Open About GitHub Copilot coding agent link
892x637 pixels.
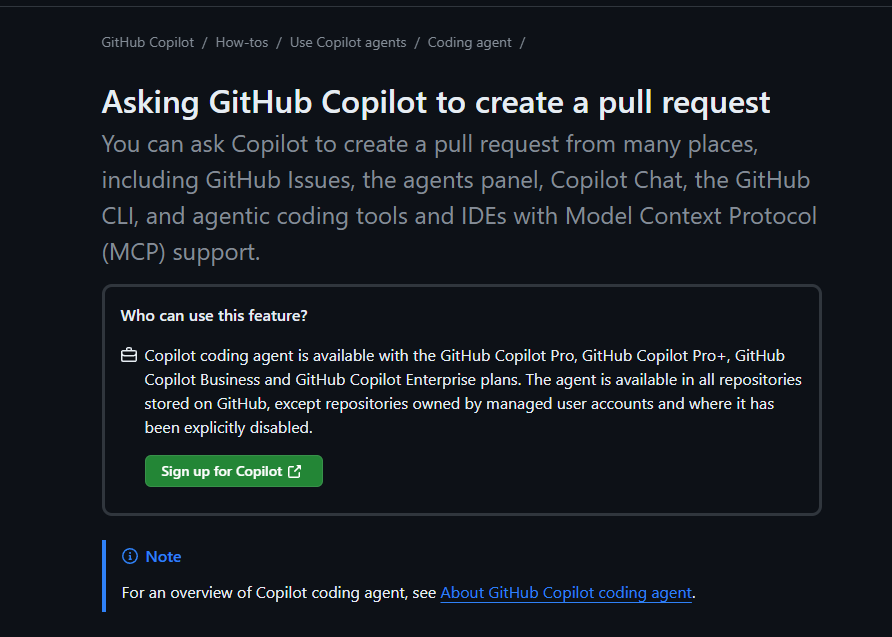click(566, 593)
